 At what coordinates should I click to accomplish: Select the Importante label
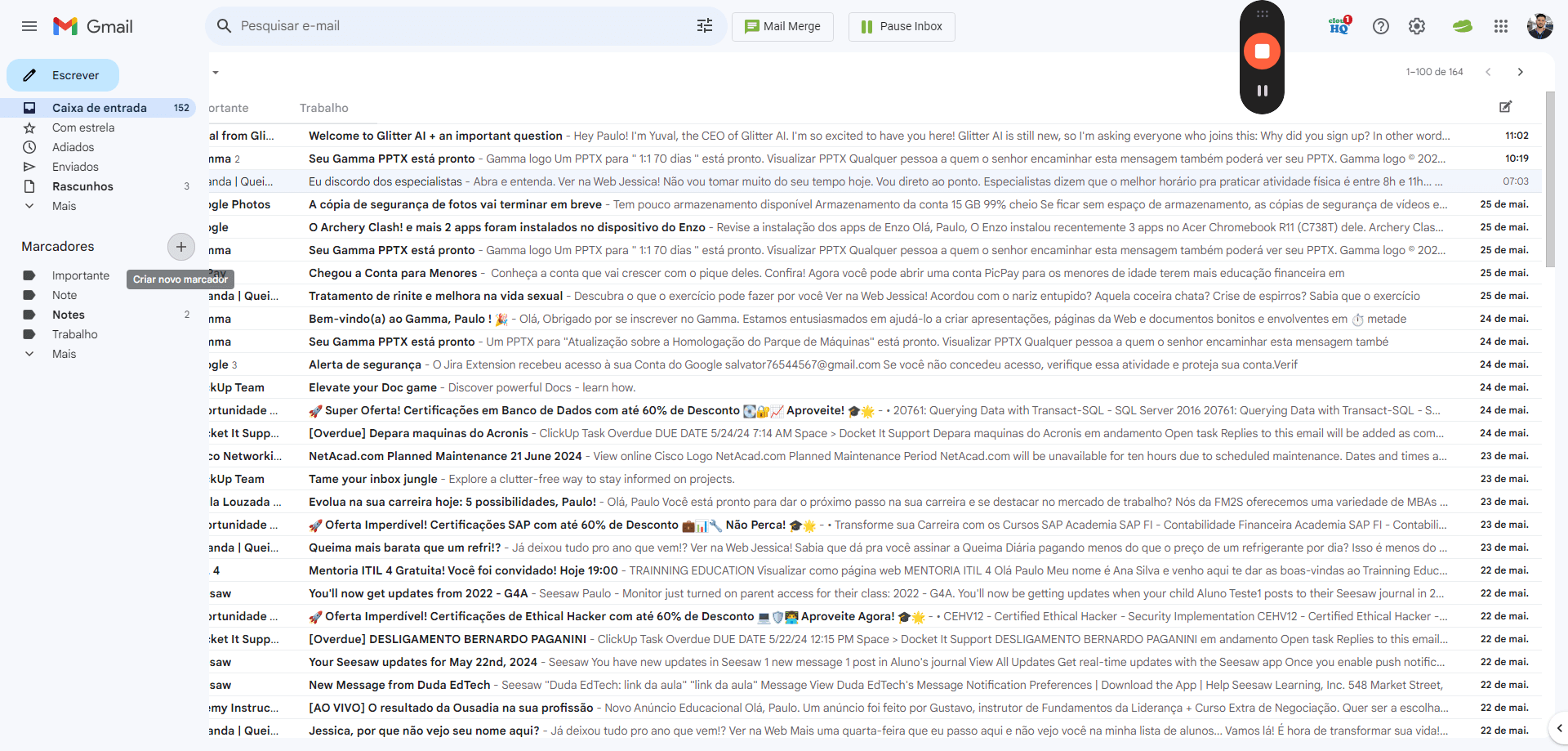coord(81,275)
